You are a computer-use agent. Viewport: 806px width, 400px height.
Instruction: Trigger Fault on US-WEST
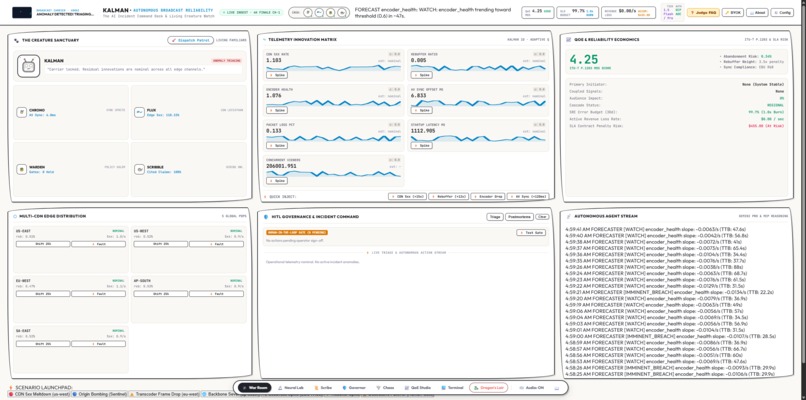coord(216,244)
